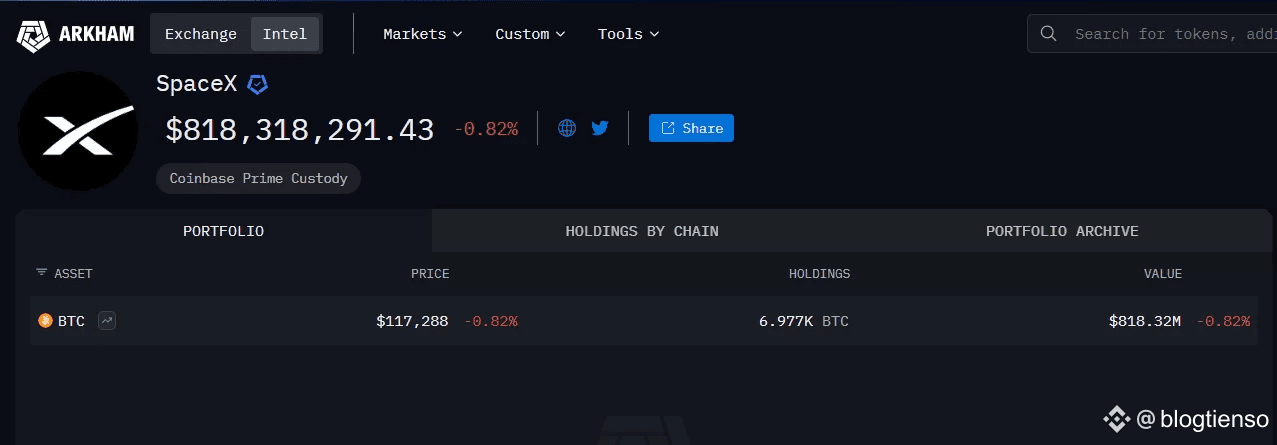The image size is (1277, 445).
Task: Expand the Markets dropdown menu
Action: coord(423,34)
